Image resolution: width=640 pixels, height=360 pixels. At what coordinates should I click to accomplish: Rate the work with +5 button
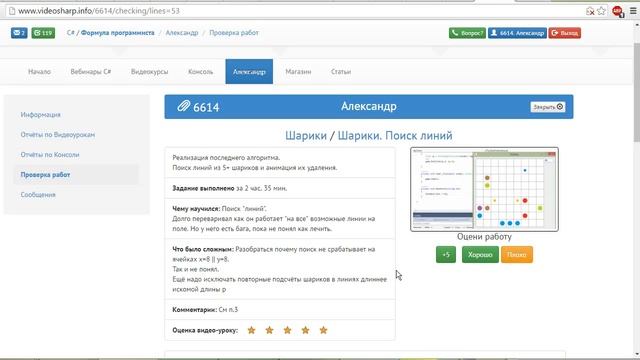pos(446,254)
